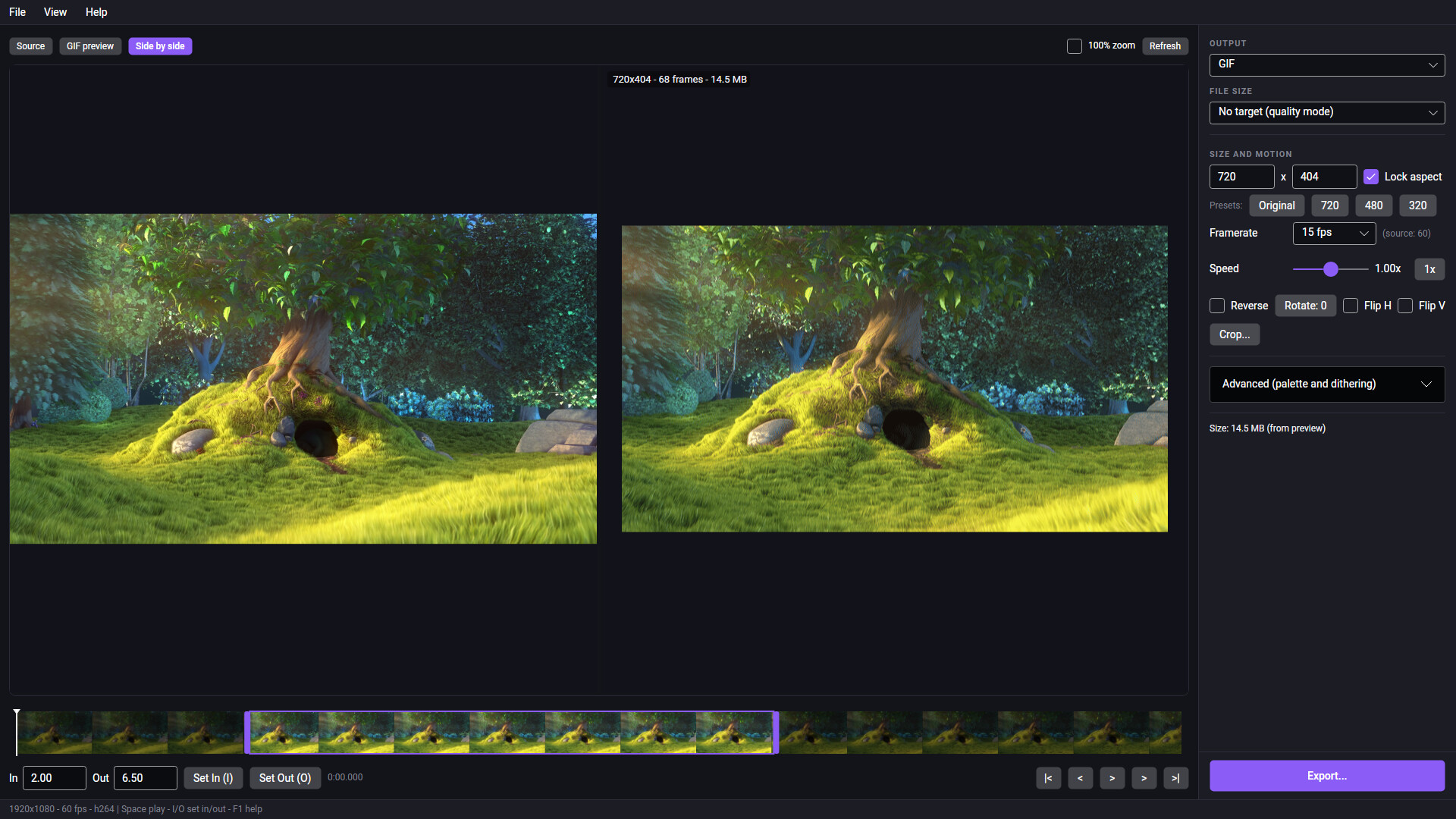
Task: Switch to Source view tab
Action: tap(31, 46)
